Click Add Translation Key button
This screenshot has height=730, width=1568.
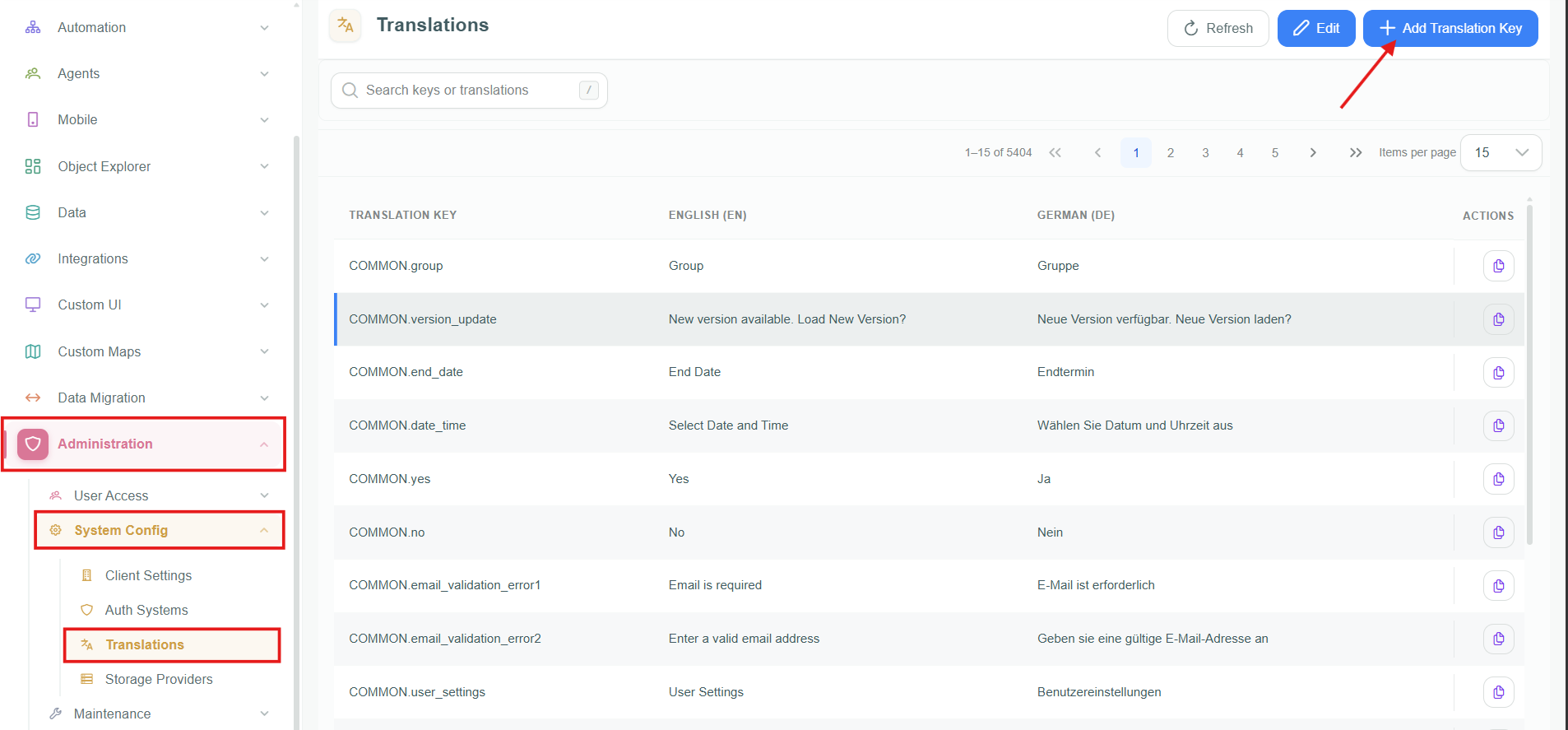1450,28
